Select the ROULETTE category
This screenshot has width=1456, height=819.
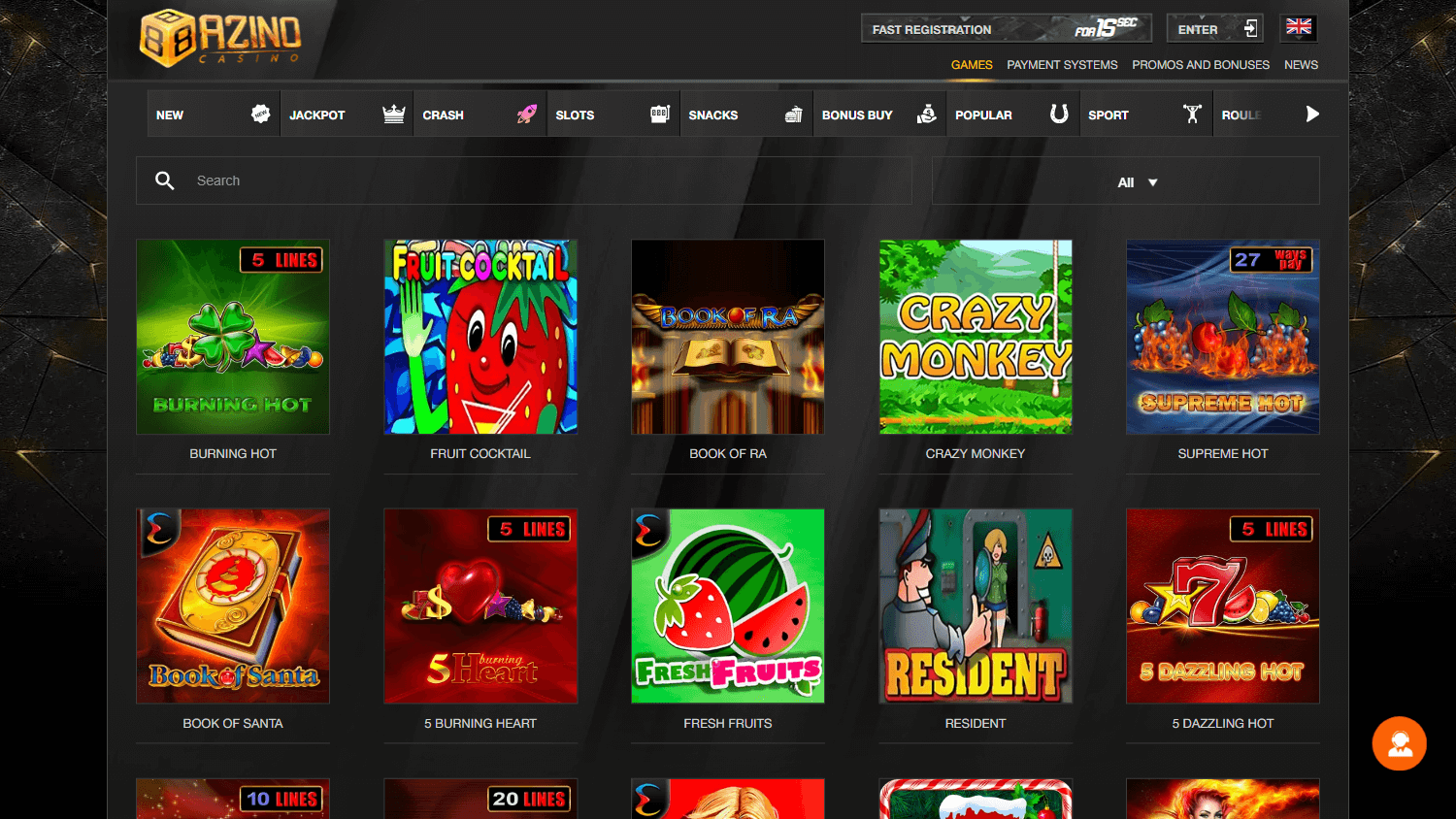(x=1252, y=115)
